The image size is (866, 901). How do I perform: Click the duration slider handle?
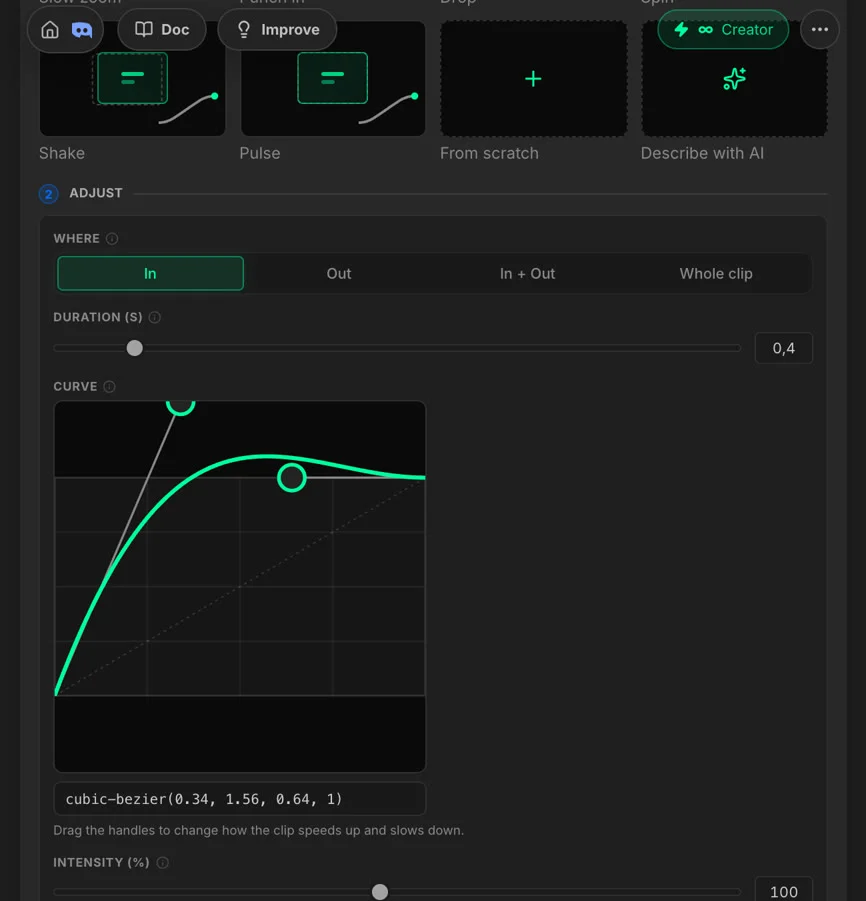pos(134,348)
